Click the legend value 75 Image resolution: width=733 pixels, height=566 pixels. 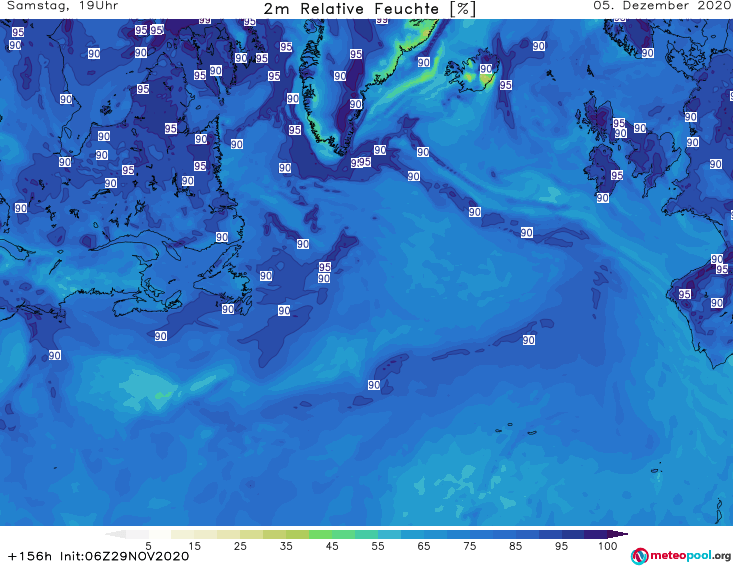pos(469,546)
